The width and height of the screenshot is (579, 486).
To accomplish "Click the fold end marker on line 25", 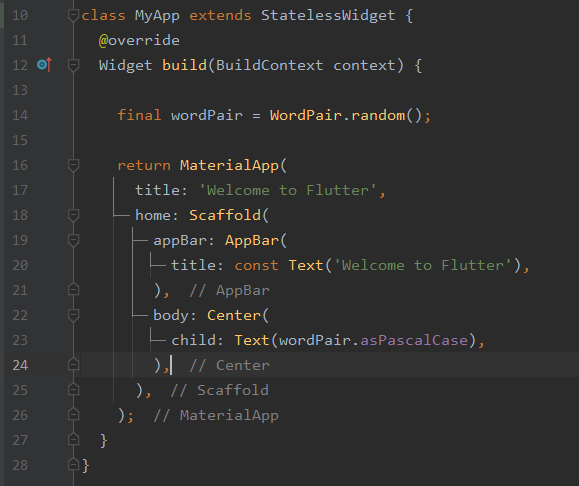I will pos(73,390).
